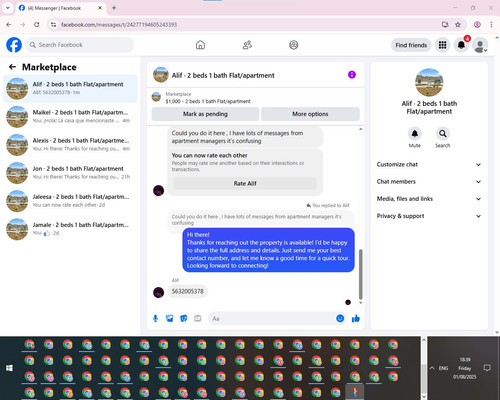Open the notifications bell with badge
Image resolution: width=500 pixels, height=400 pixels.
pyautogui.click(x=461, y=45)
